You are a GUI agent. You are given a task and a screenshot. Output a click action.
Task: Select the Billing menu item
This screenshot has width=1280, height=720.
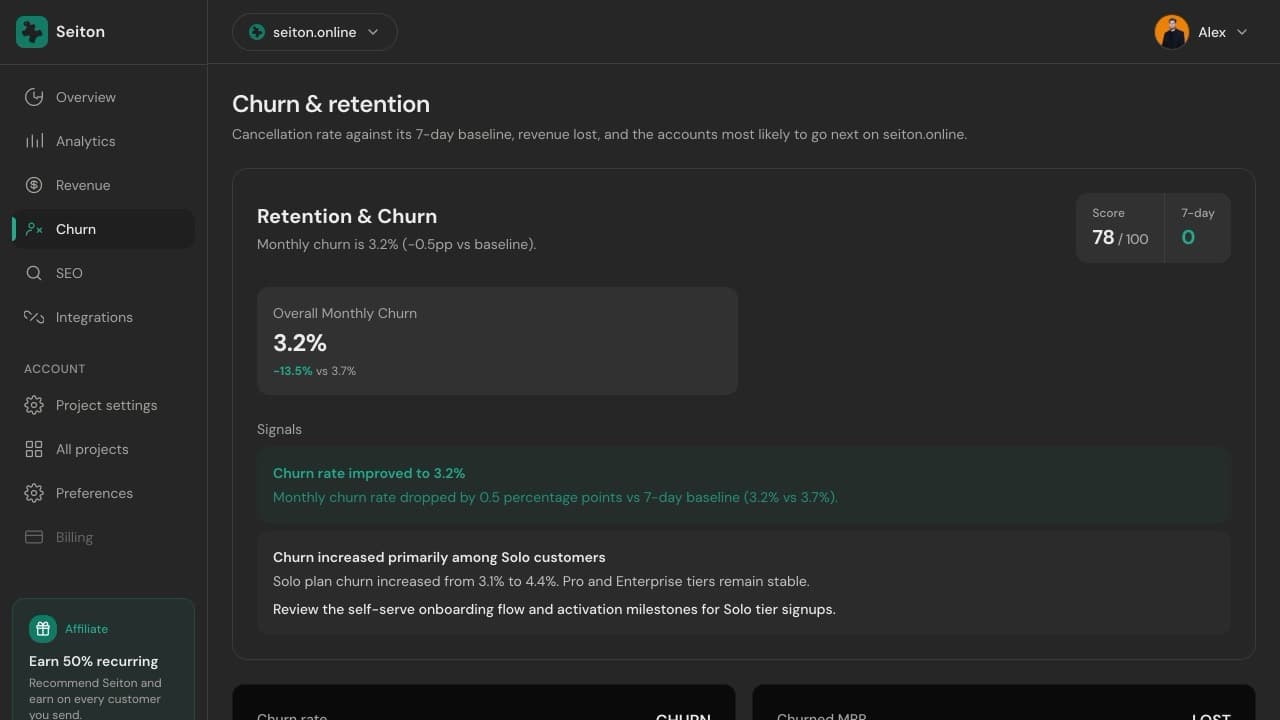(x=103, y=537)
